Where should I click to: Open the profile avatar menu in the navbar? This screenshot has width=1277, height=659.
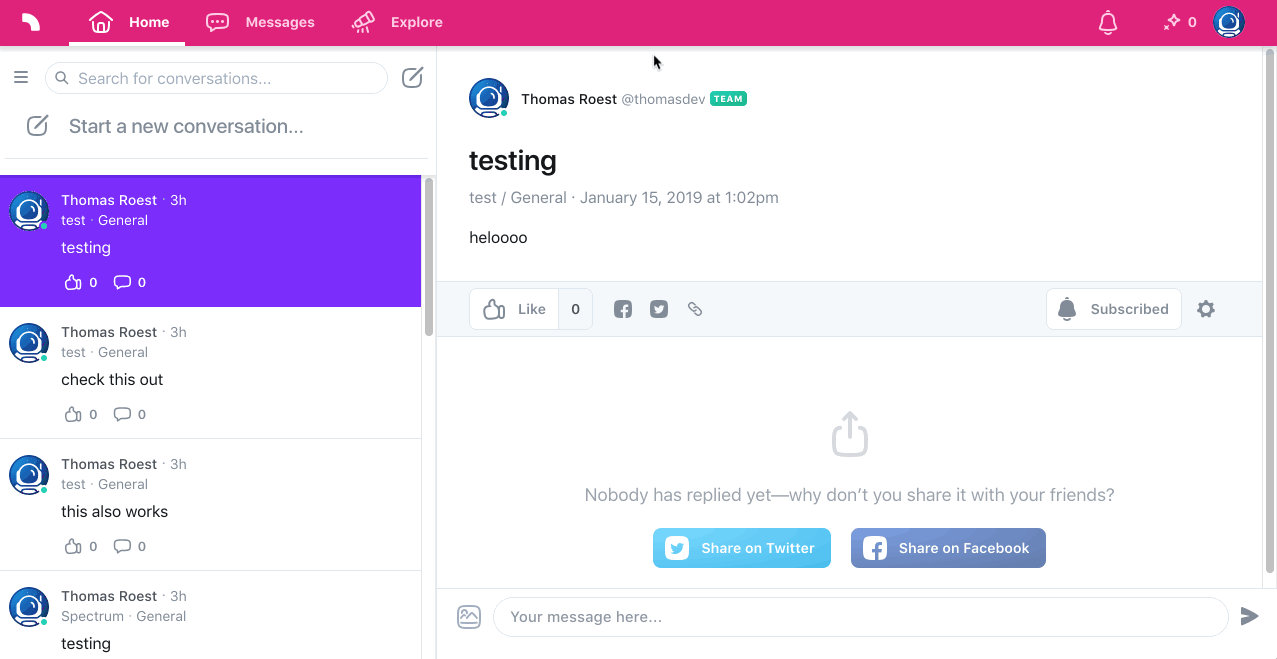click(x=1229, y=22)
